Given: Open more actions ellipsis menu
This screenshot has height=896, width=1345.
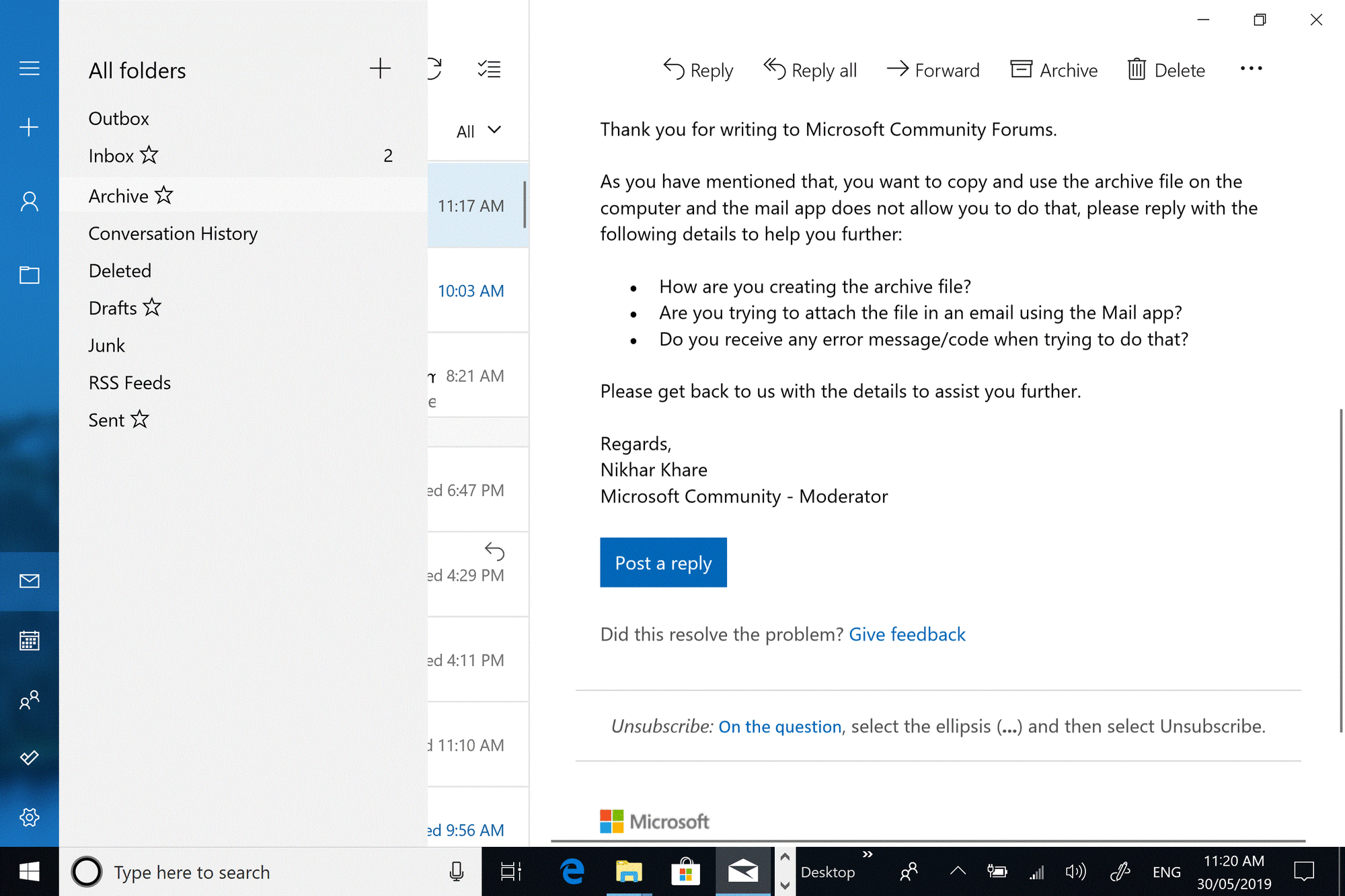Looking at the screenshot, I should coord(1251,69).
